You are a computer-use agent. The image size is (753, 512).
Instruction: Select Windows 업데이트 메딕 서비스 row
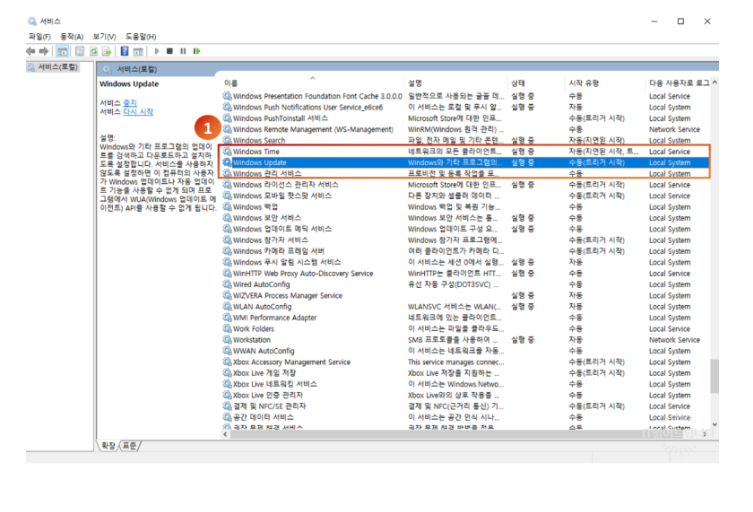point(465,229)
